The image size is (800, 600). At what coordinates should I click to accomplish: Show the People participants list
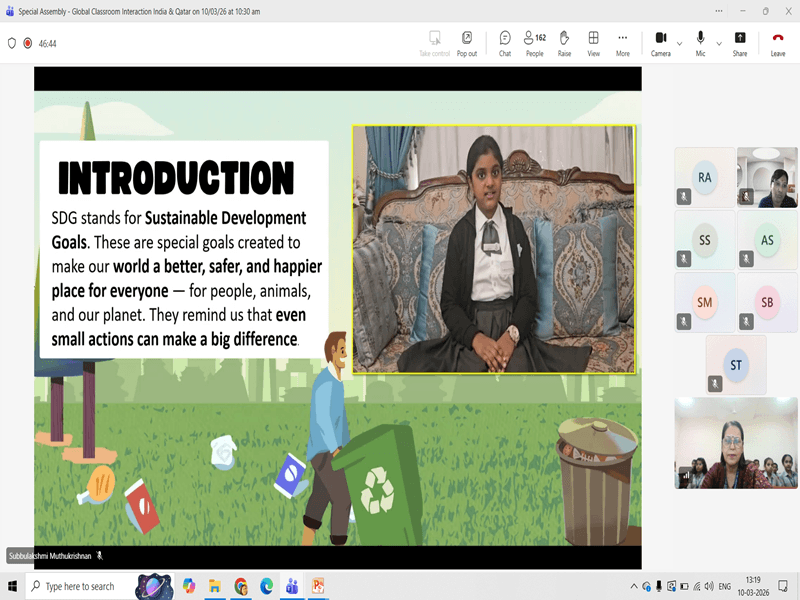534,42
